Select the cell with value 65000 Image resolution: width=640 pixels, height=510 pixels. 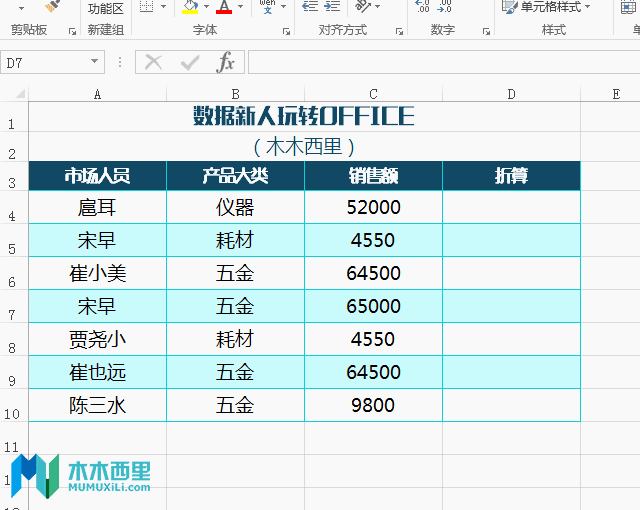373,306
